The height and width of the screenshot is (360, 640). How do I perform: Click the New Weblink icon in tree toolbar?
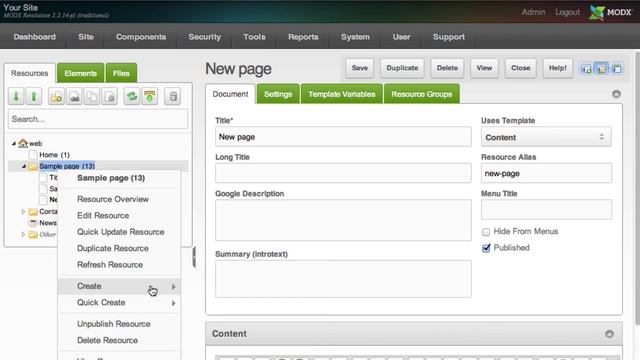74,97
